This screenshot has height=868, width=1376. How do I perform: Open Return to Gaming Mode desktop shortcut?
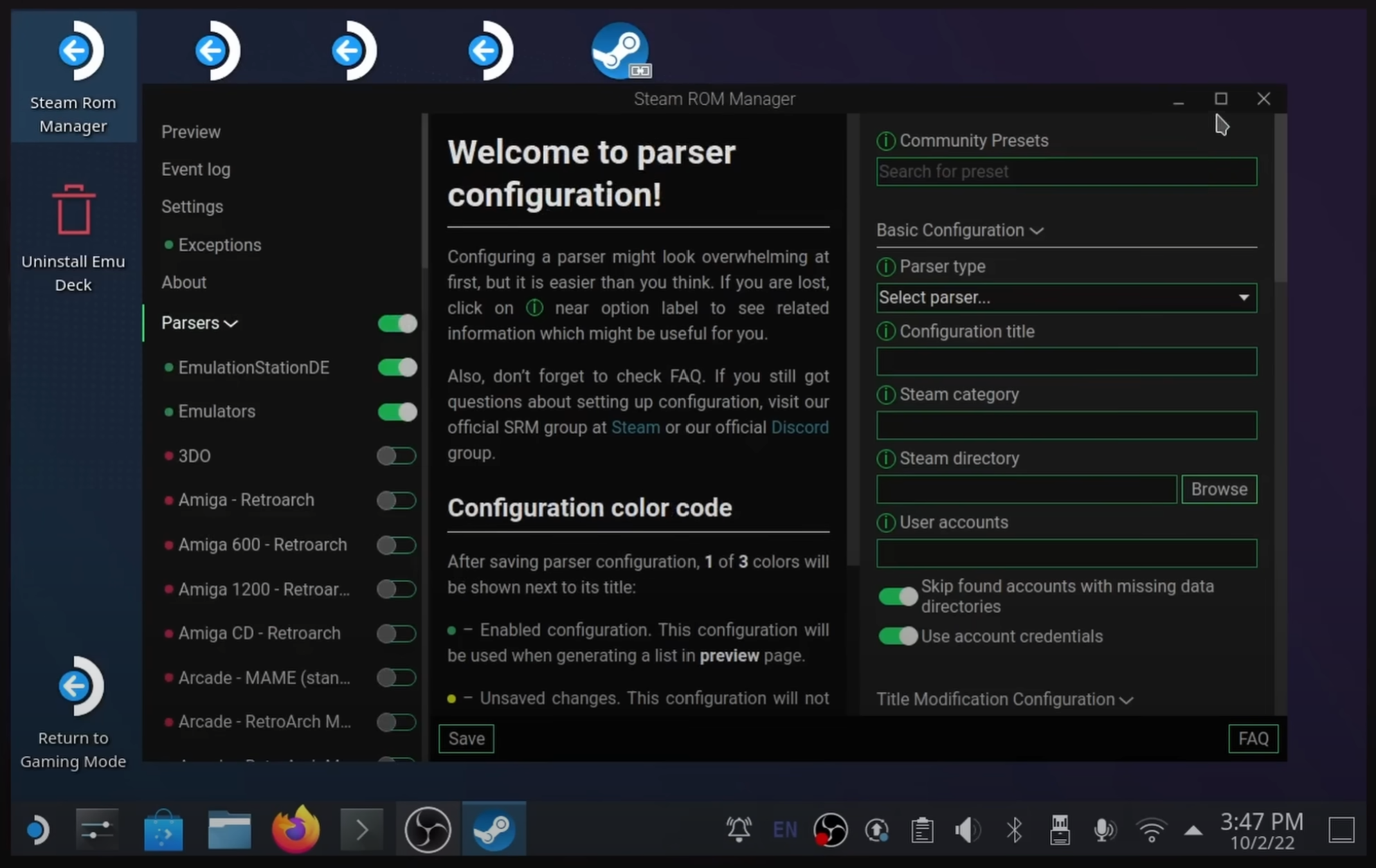pyautogui.click(x=73, y=713)
